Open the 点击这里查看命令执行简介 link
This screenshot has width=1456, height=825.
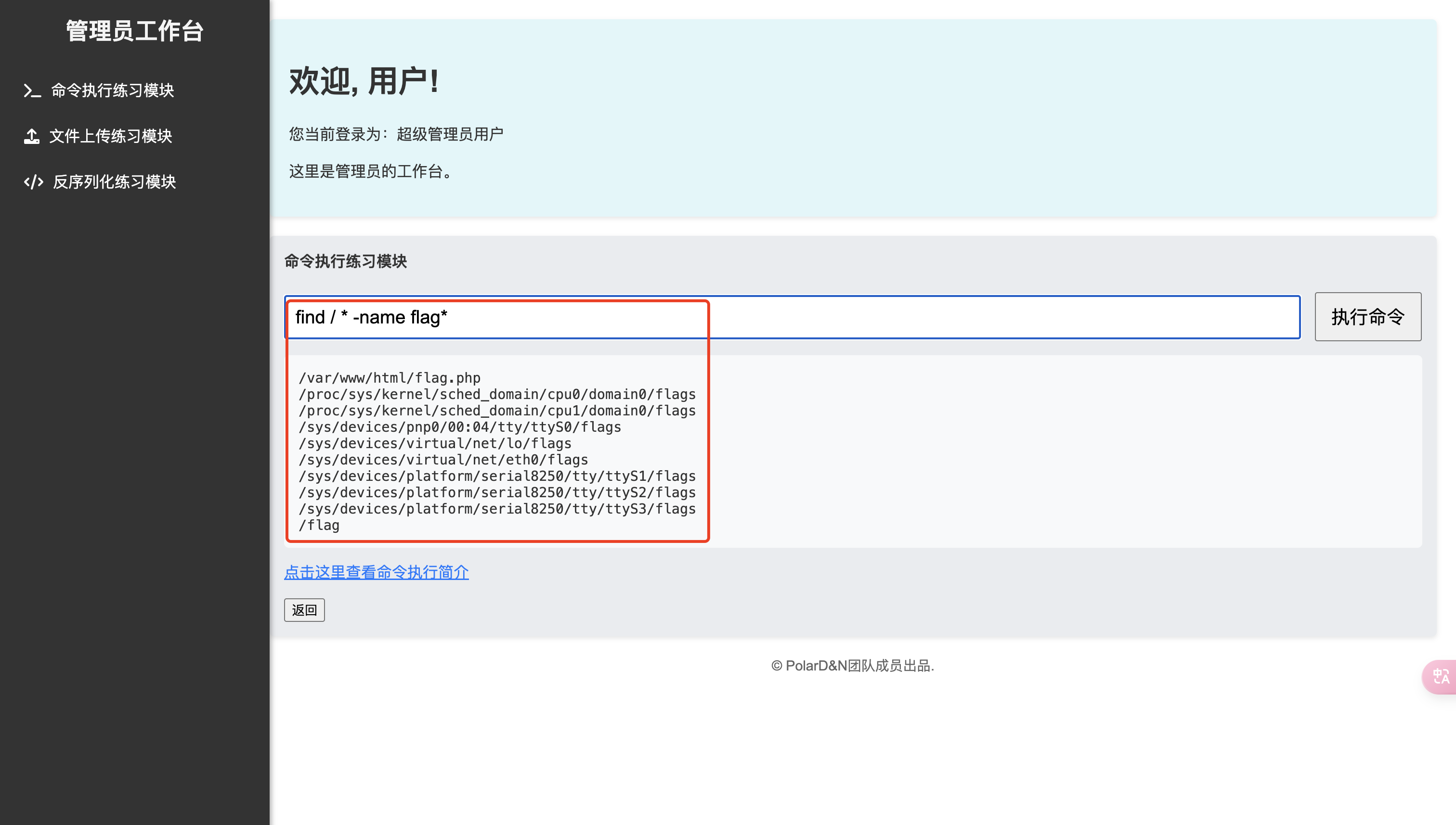click(377, 572)
